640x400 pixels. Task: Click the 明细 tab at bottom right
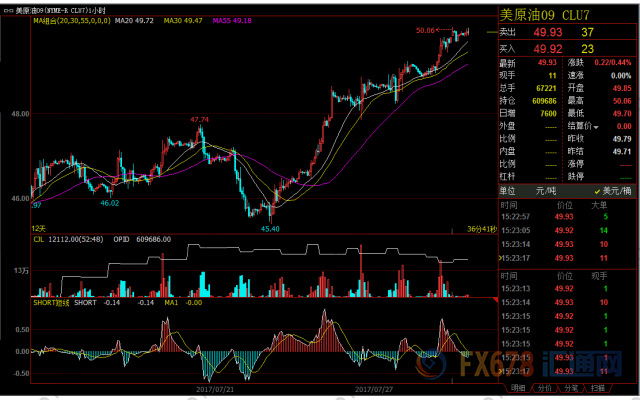[517, 387]
